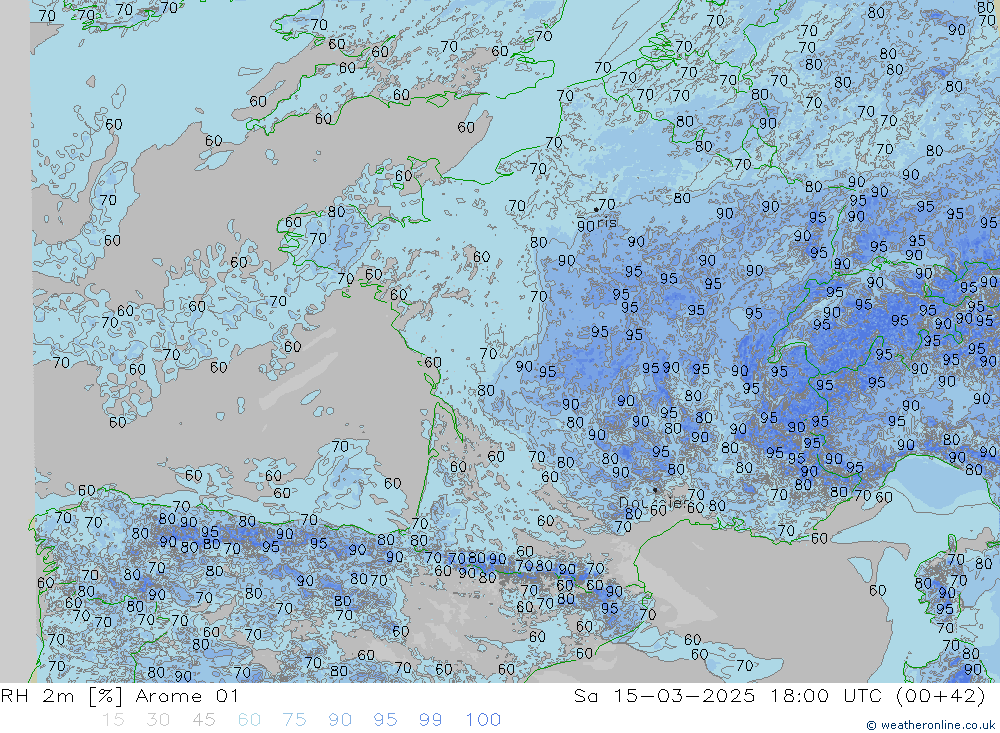Screen dimensions: 1000x733
Task: Click the '(00+42)' forecast offset label
Action: [941, 695]
